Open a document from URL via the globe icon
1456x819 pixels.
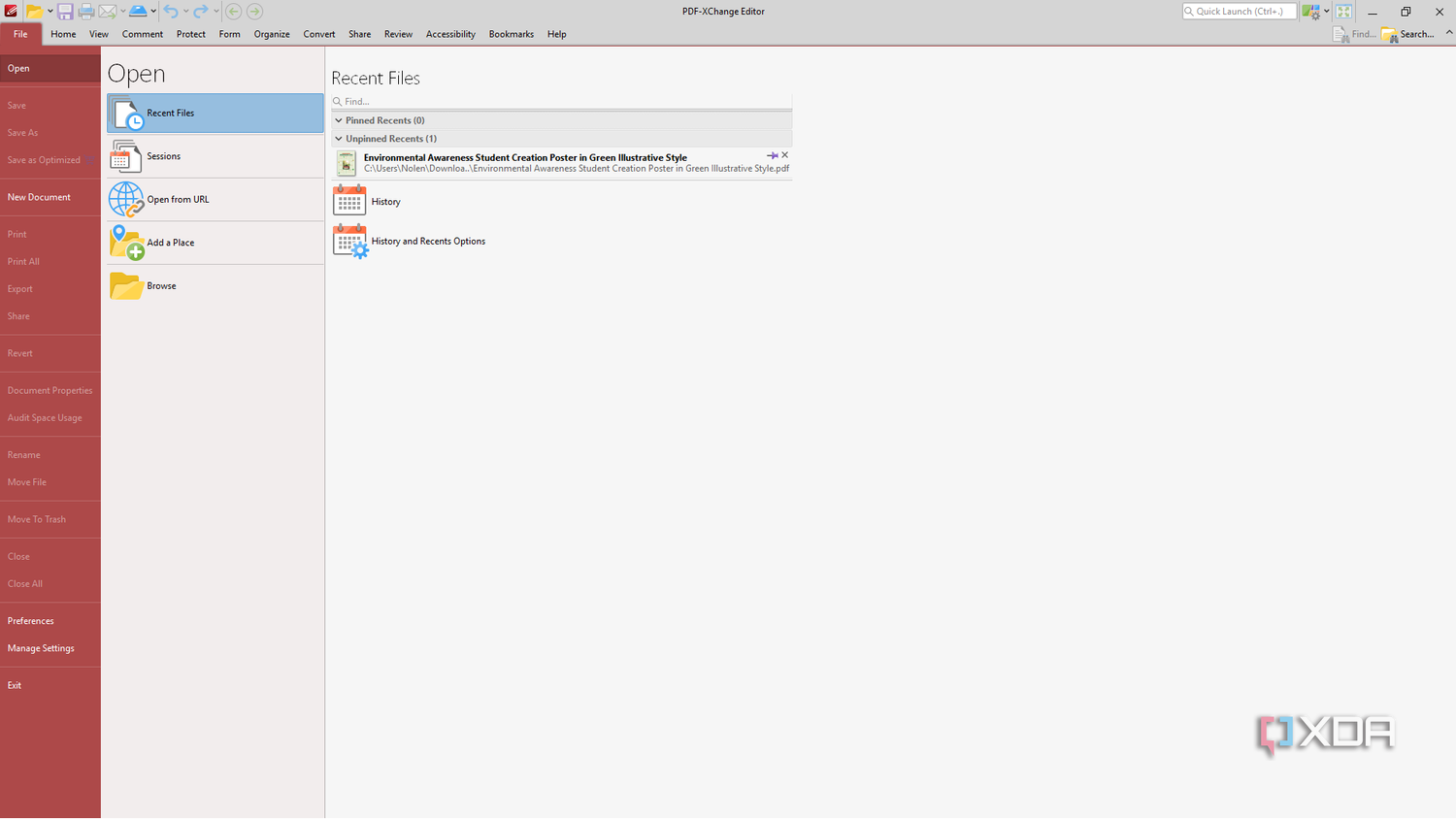[126, 199]
